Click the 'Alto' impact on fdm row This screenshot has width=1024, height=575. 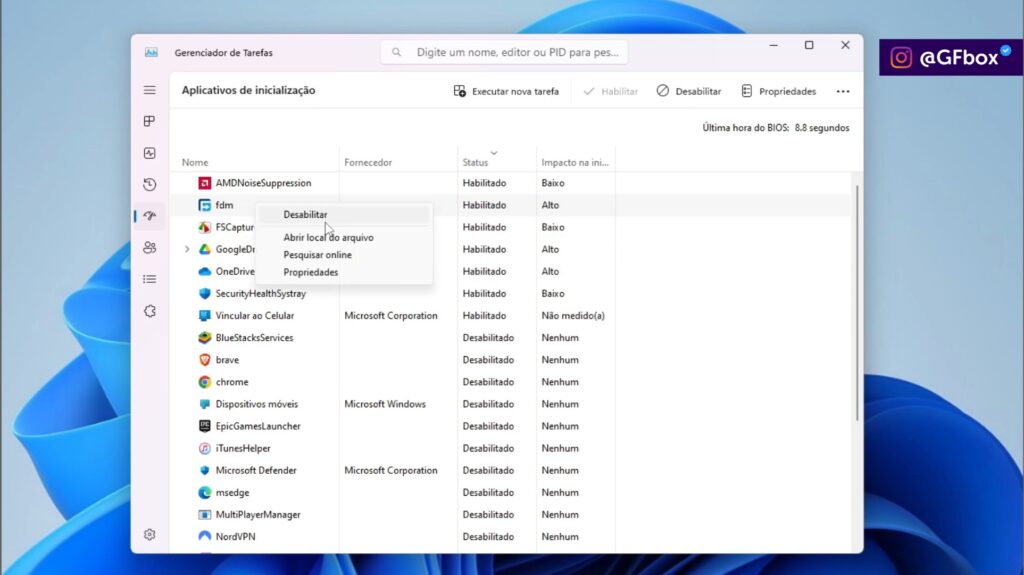[x=550, y=205]
